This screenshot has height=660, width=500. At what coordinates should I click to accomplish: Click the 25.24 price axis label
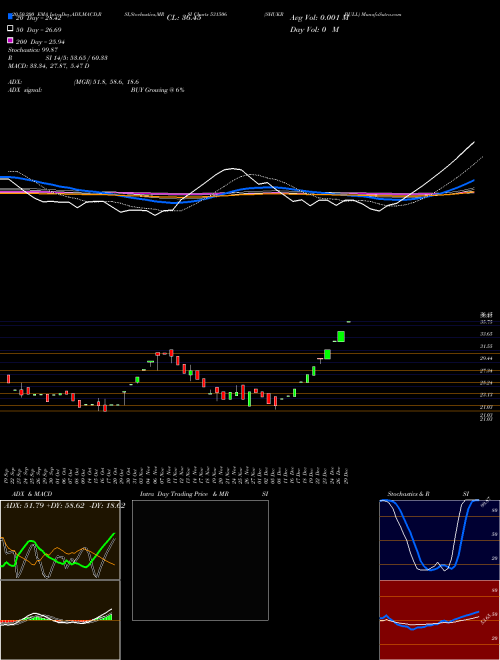click(487, 383)
